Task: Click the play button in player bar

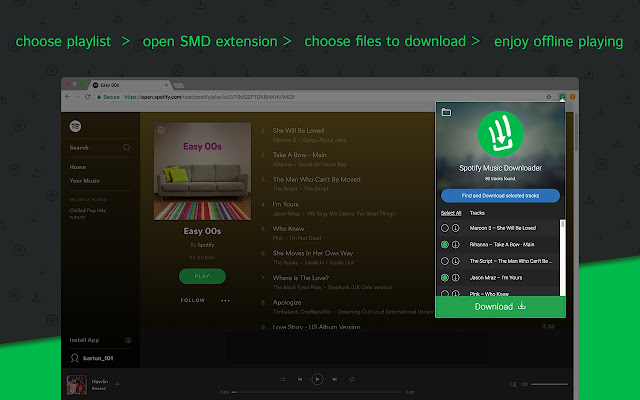Action: [317, 379]
